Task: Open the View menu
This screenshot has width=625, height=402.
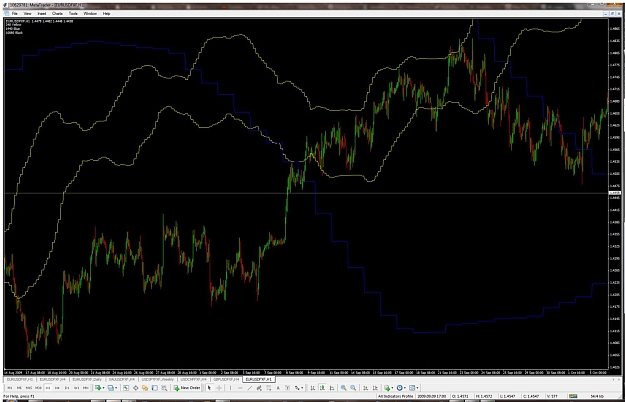Action: 27,14
